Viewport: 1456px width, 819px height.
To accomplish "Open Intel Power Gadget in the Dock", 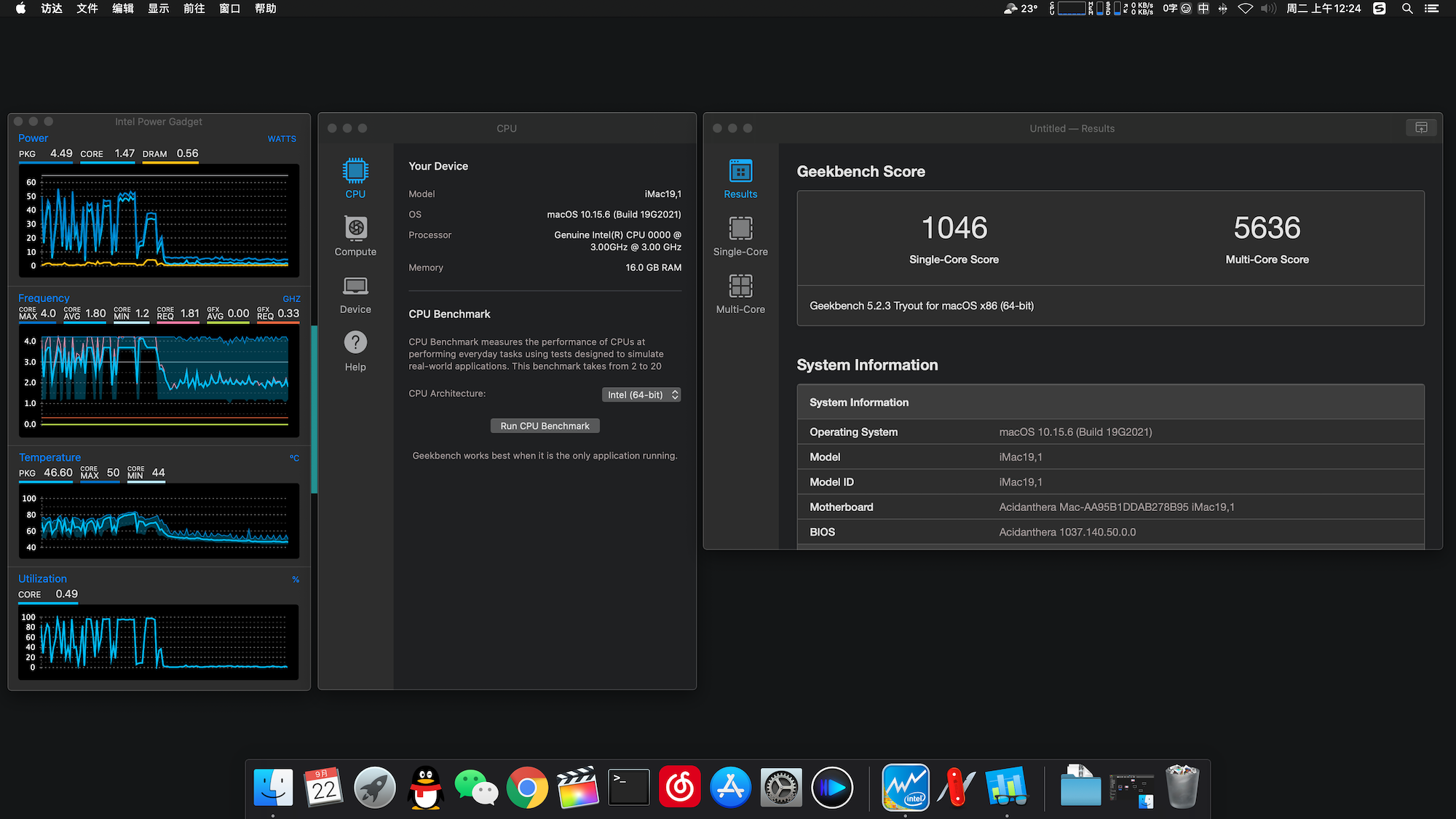I will coord(905,787).
